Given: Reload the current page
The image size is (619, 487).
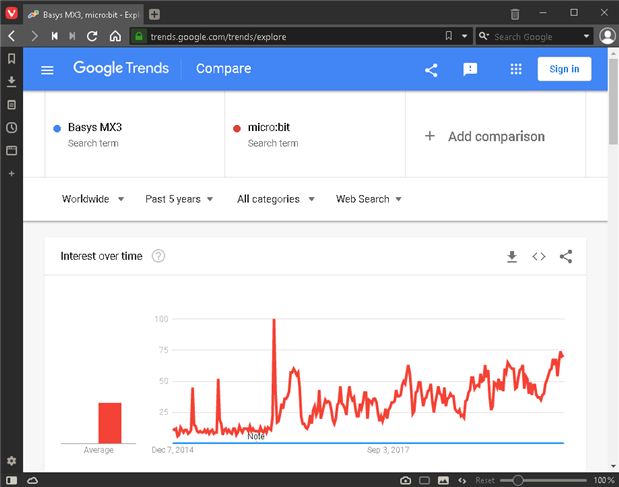Looking at the screenshot, I should (x=93, y=36).
